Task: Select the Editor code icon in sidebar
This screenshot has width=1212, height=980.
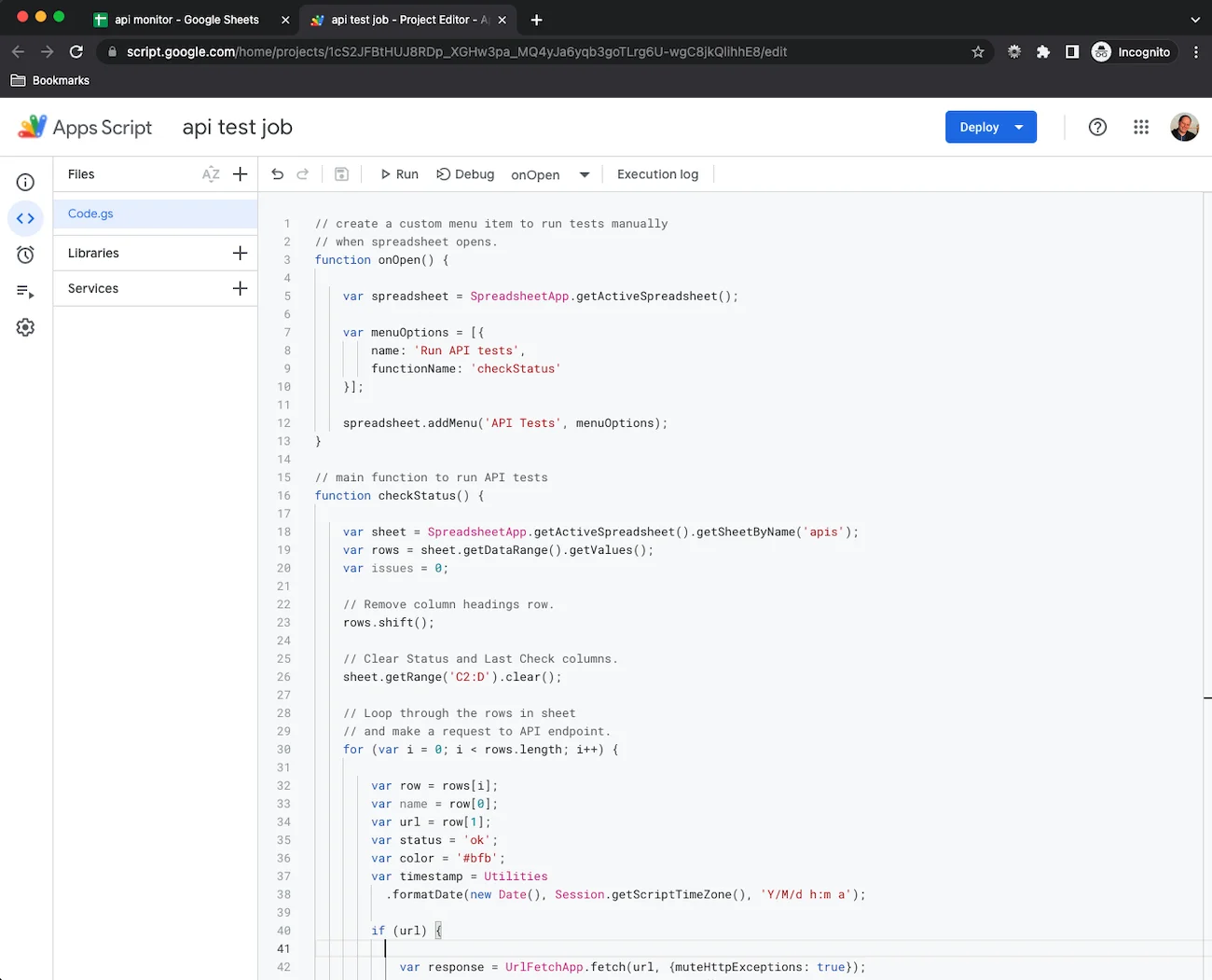Action: coord(25,219)
